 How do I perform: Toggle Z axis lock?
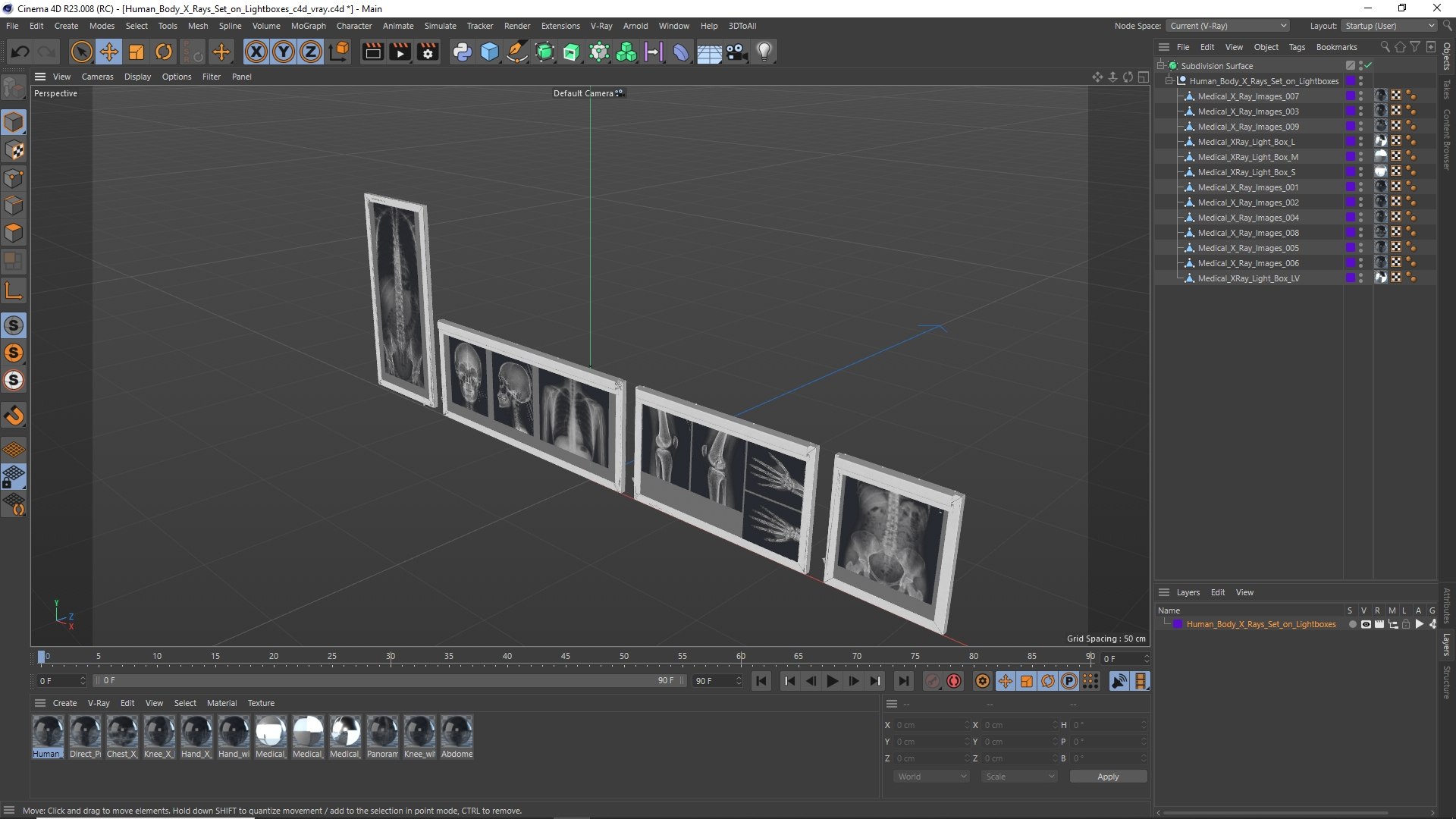[x=311, y=52]
